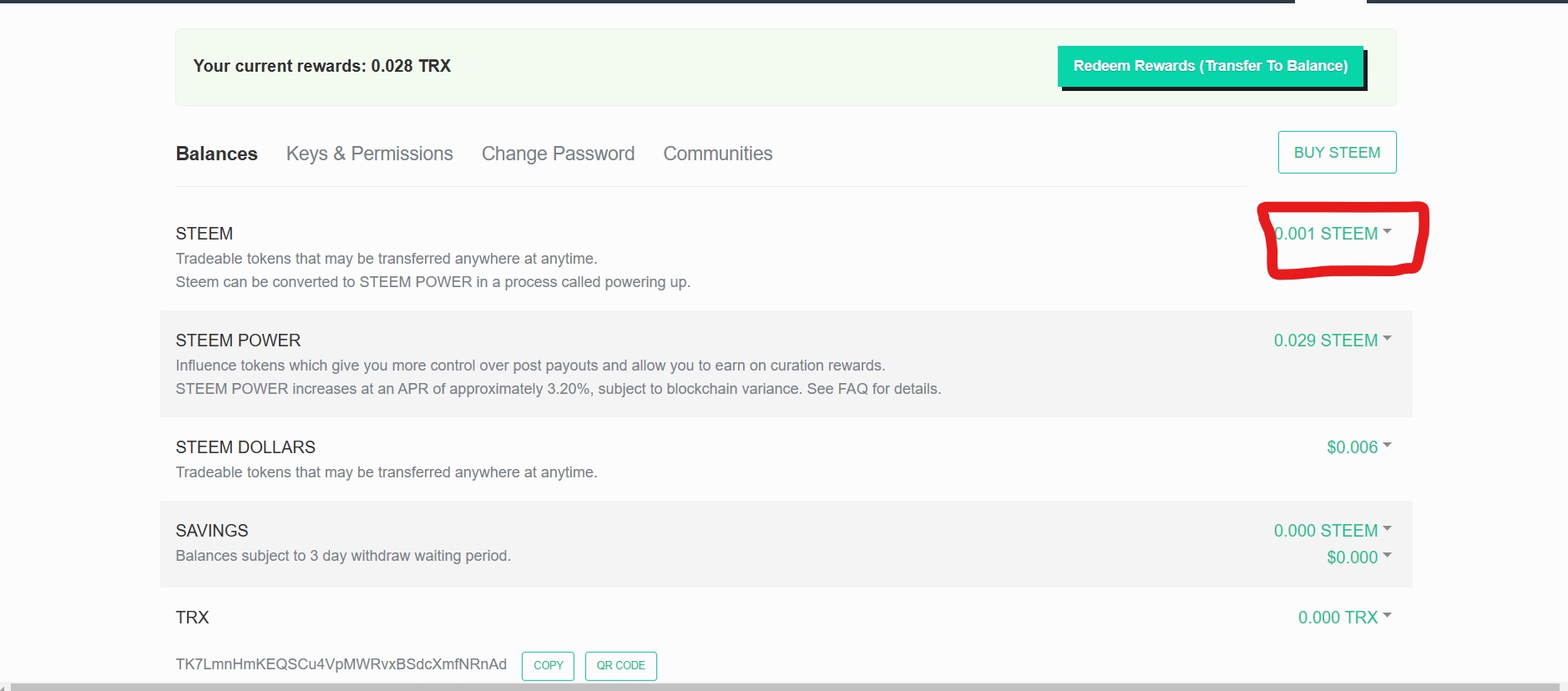Click Redeem Rewards (Transfer To Balance) button
The width and height of the screenshot is (1568, 691).
1211,66
